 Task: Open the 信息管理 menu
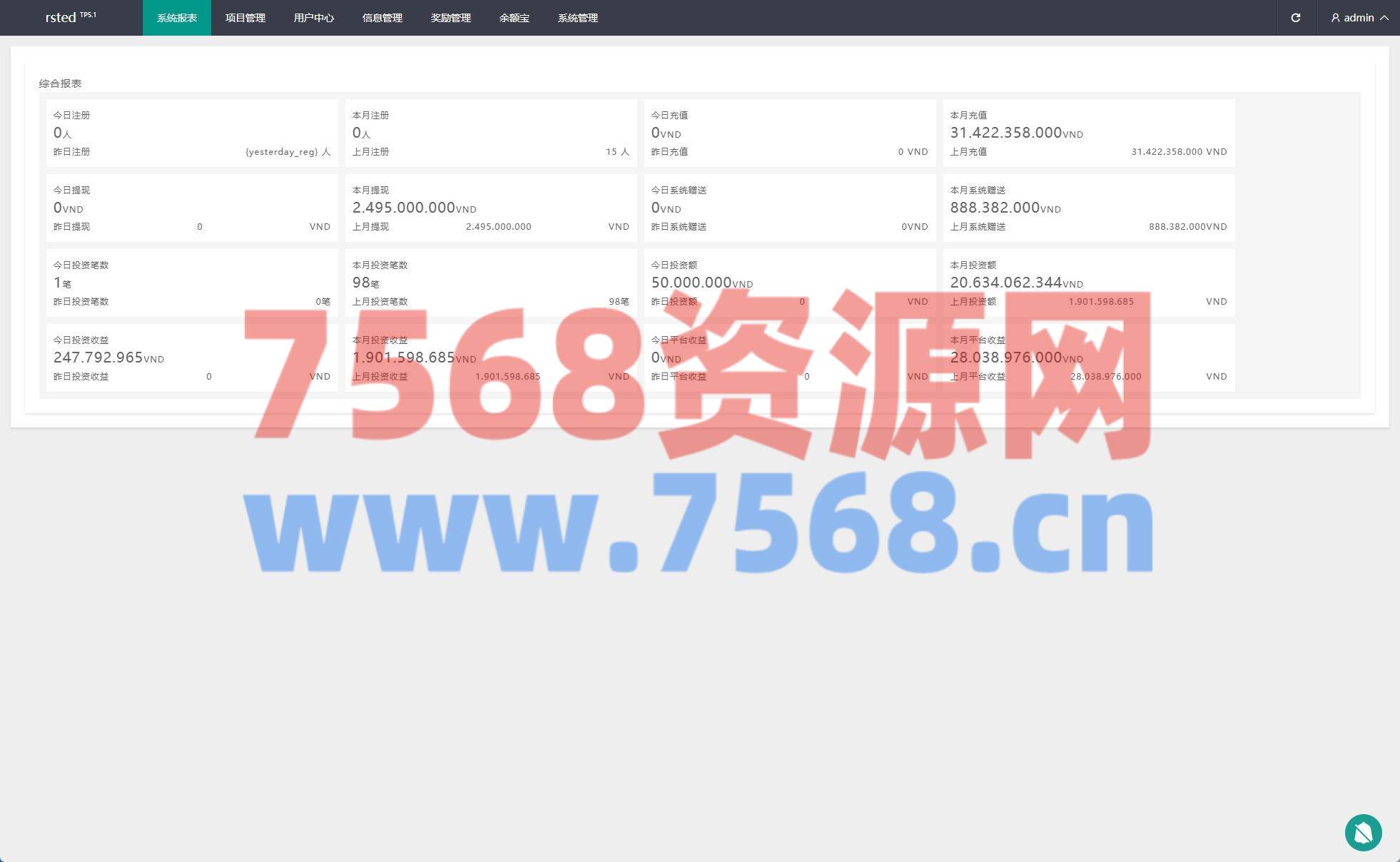point(382,18)
